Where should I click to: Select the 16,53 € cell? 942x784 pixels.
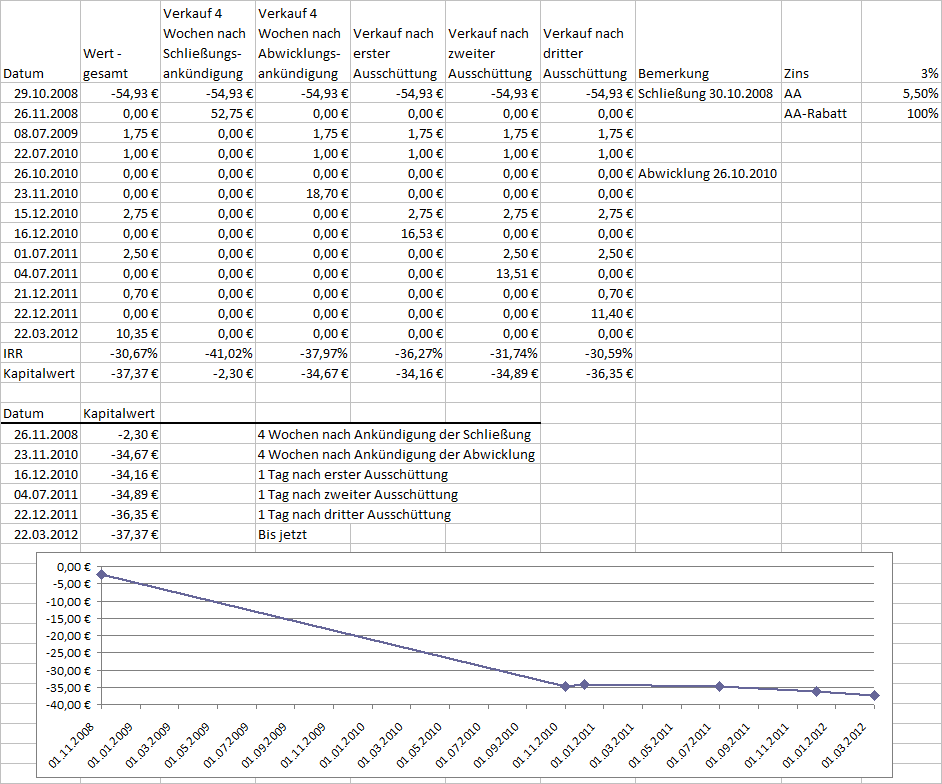[x=398, y=233]
